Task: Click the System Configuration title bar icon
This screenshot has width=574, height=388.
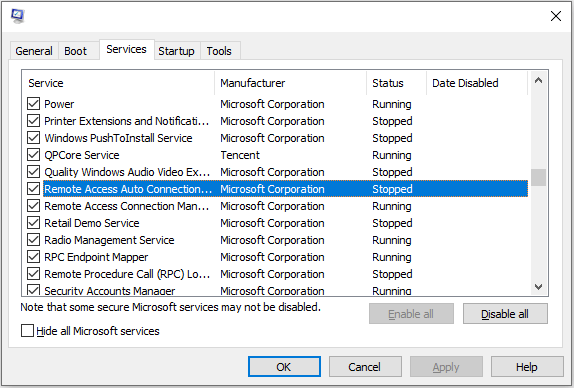Action: click(17, 16)
